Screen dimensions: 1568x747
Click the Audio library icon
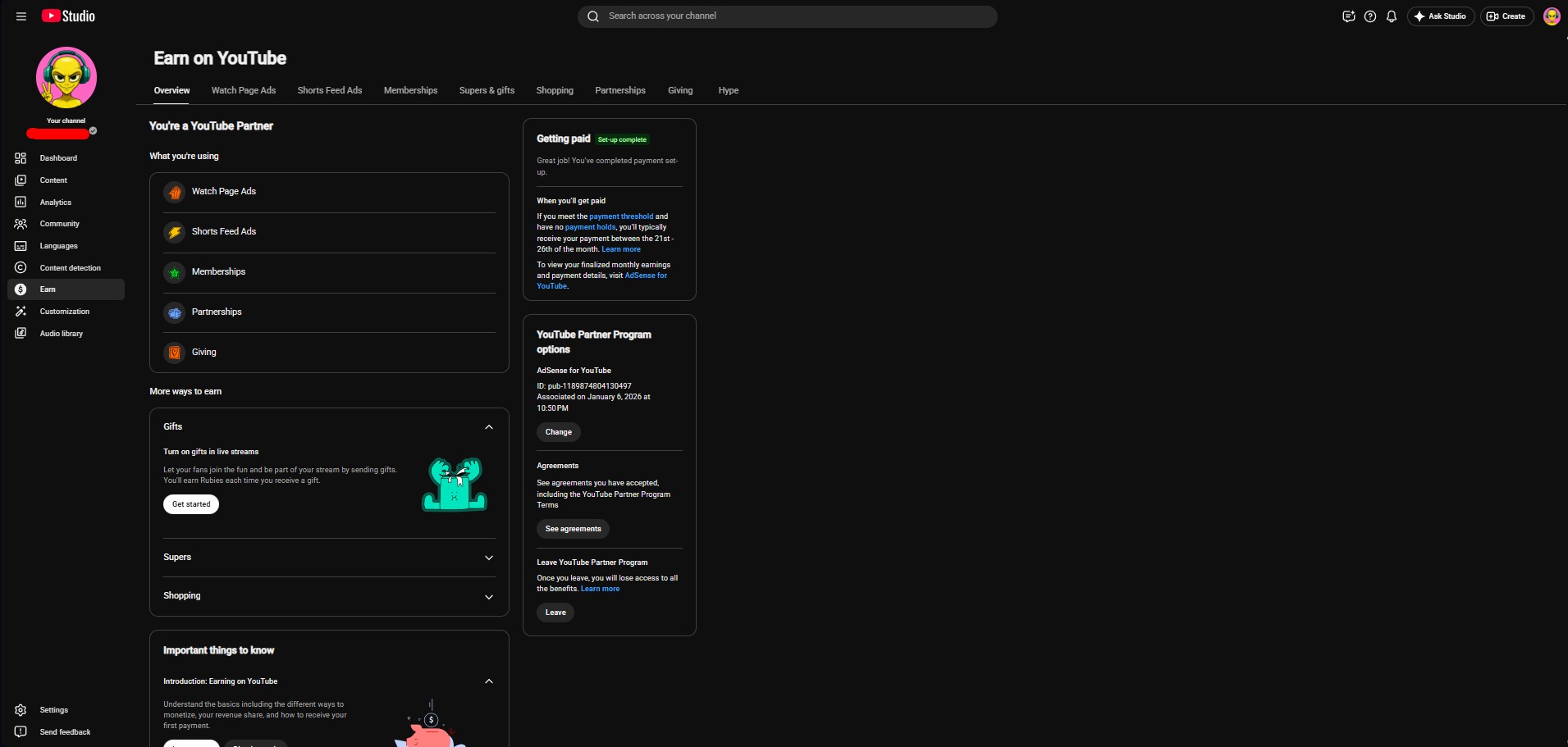[x=21, y=333]
